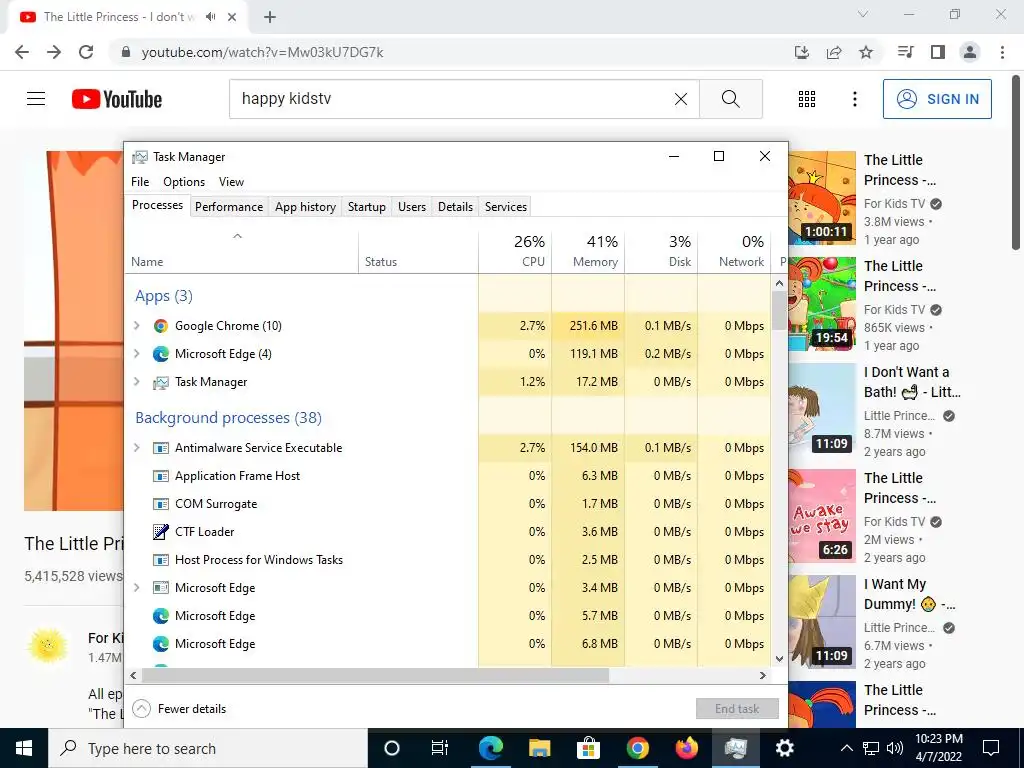Click the share page icon in address bar
The image size is (1024, 768).
(834, 52)
